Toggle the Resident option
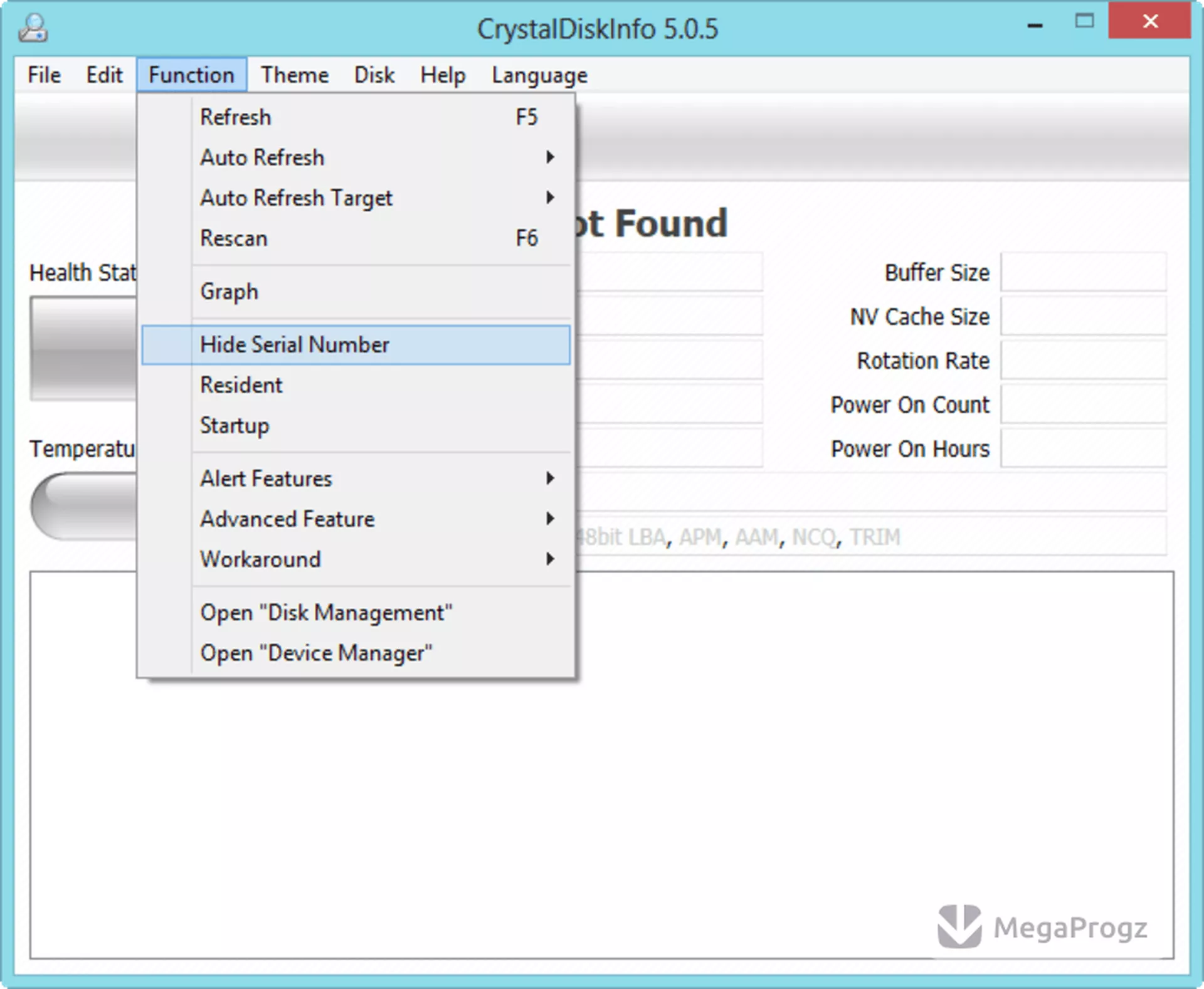 coord(356,385)
